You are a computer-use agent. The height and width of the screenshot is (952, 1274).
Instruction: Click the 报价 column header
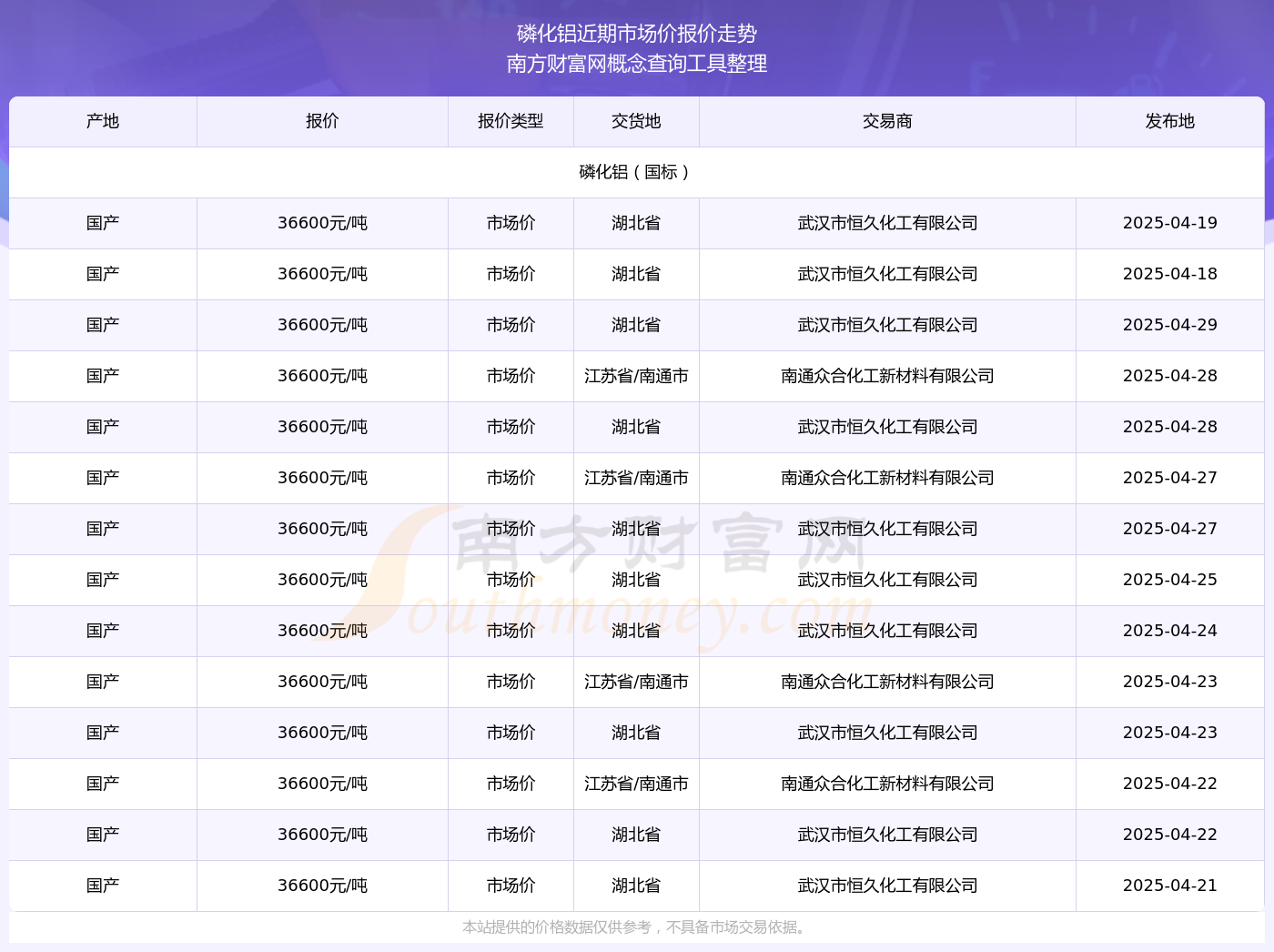(322, 121)
